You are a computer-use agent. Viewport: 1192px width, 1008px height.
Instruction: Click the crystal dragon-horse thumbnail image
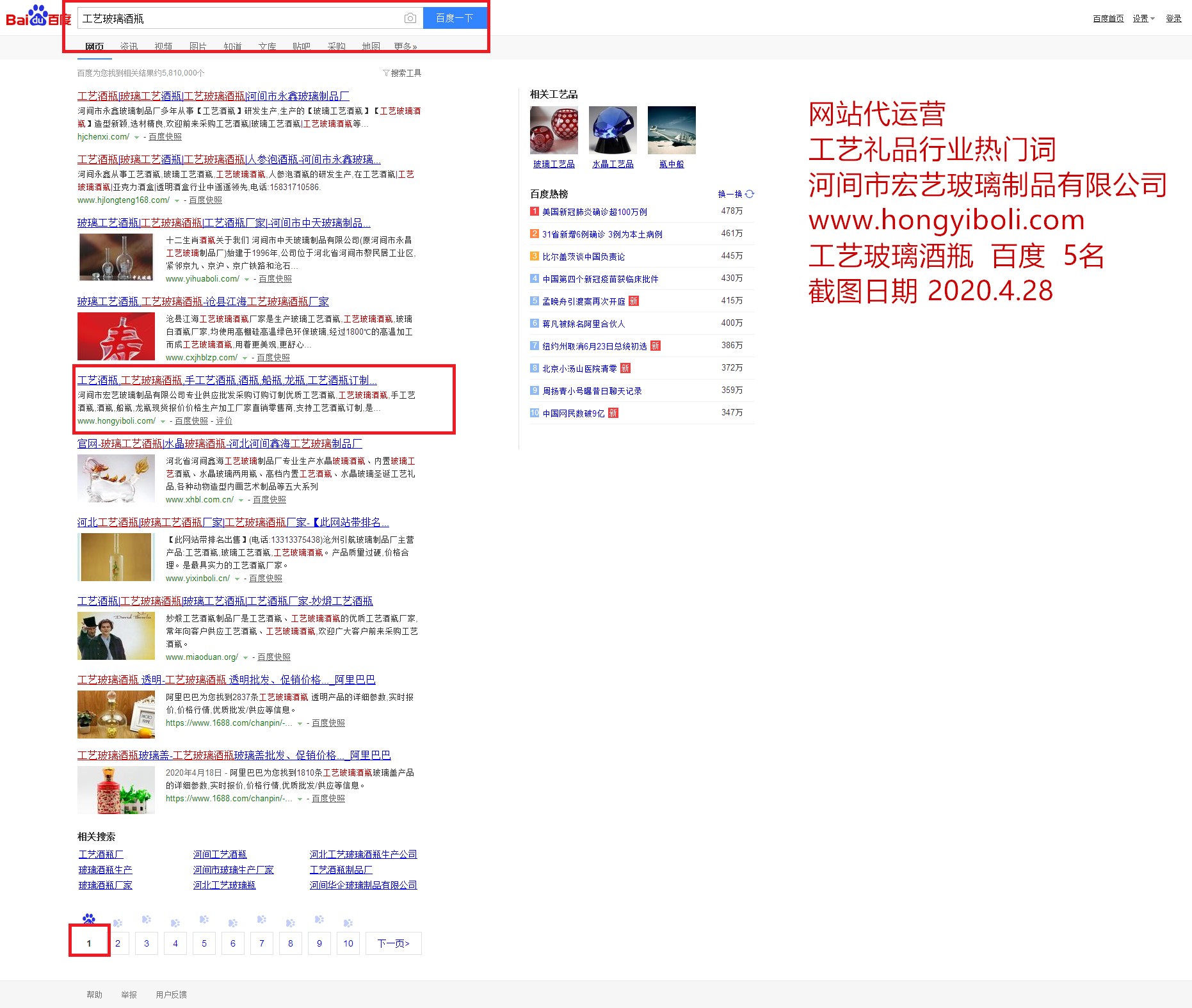tap(116, 478)
